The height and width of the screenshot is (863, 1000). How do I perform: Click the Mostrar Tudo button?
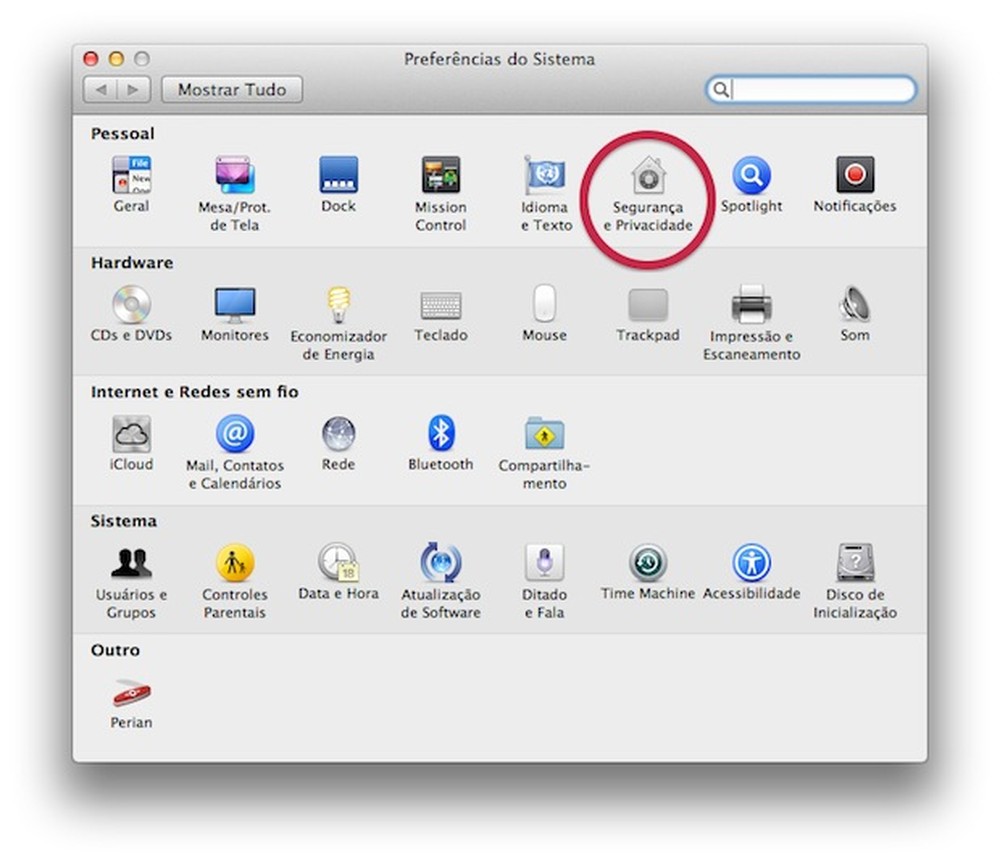231,89
